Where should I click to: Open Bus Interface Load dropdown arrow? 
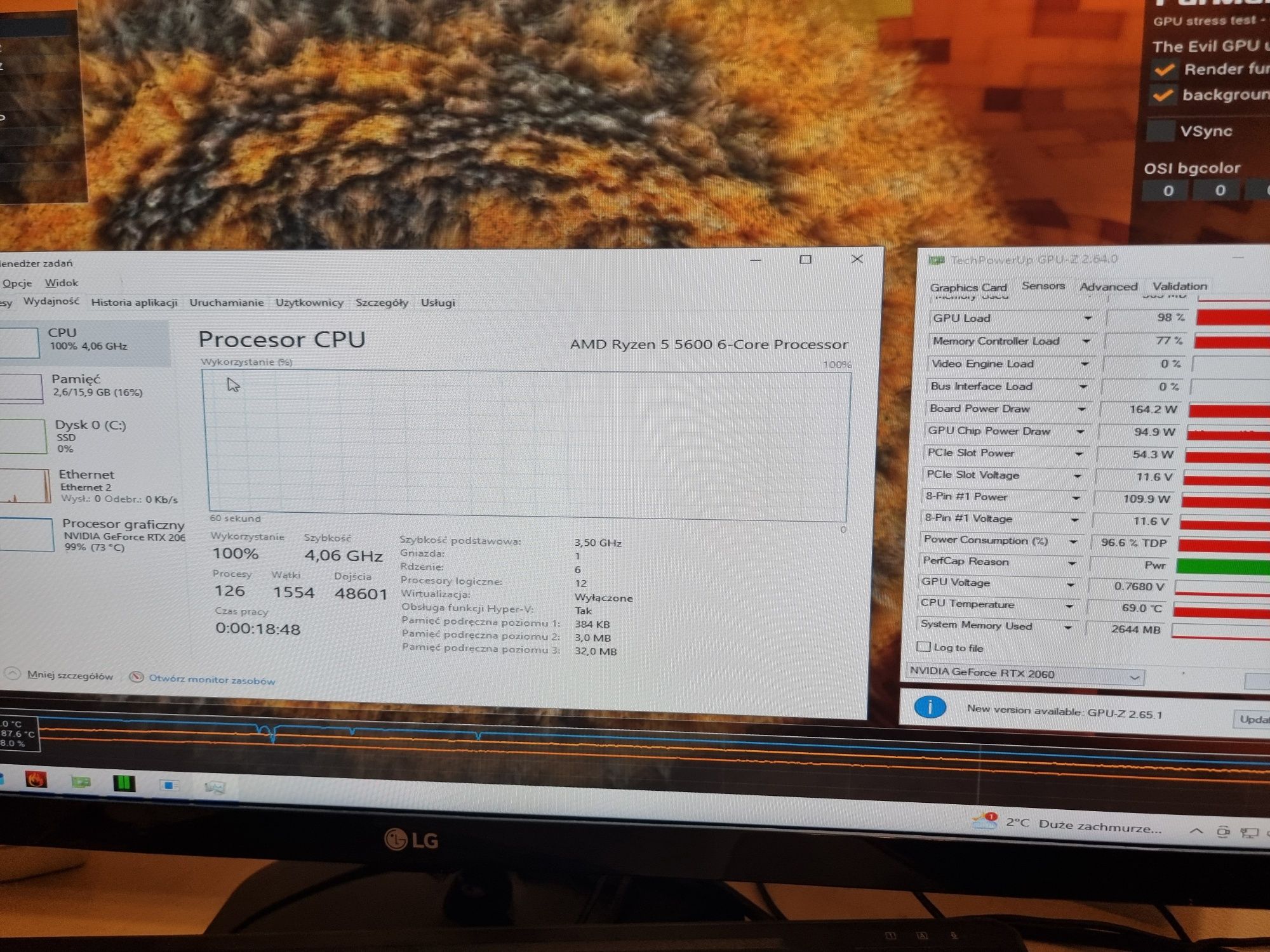(1083, 386)
